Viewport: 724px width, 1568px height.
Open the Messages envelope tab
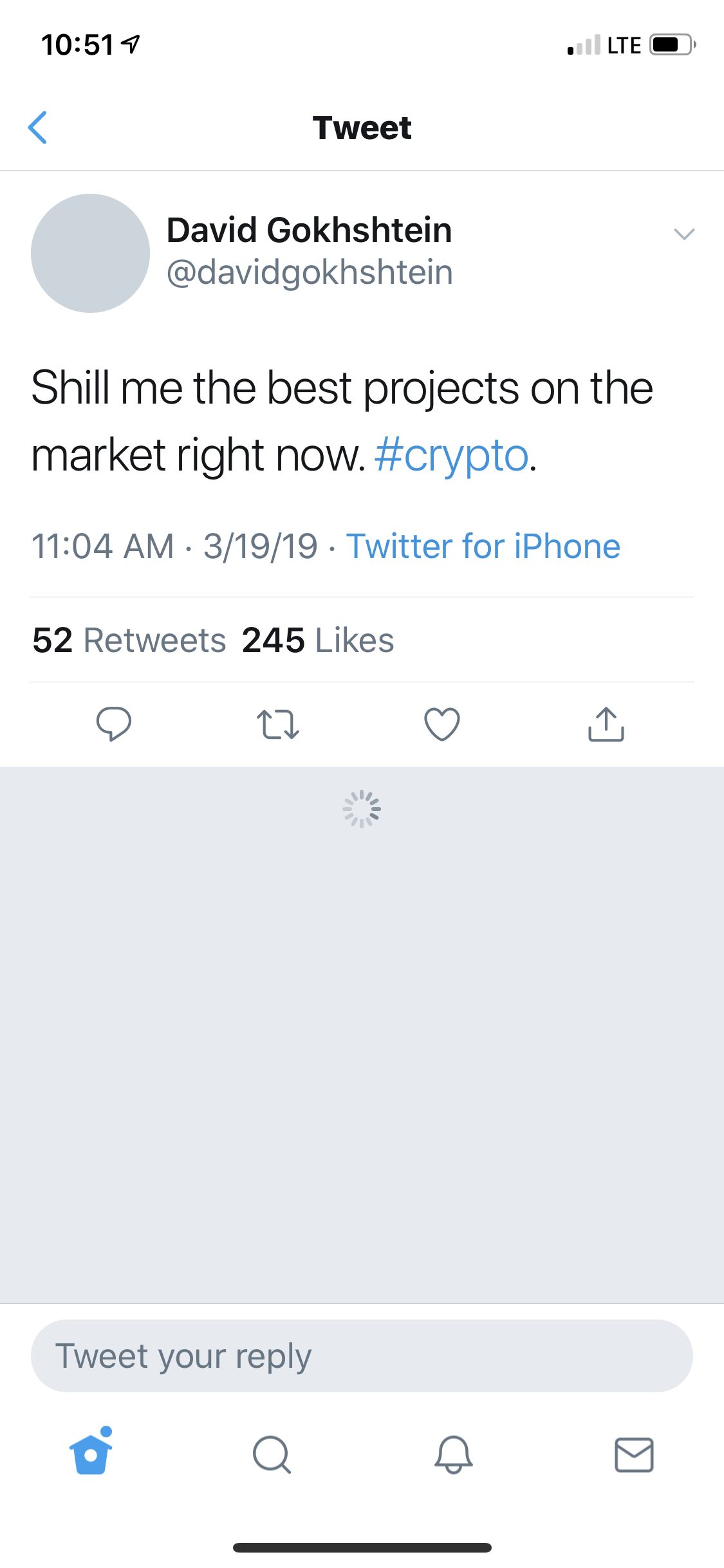634,1455
